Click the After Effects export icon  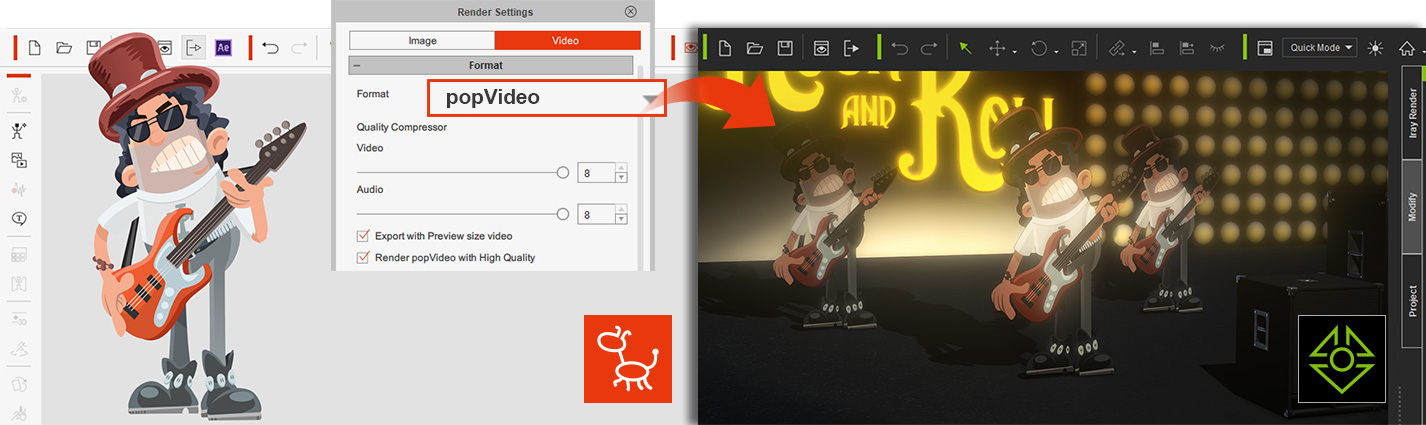[224, 47]
